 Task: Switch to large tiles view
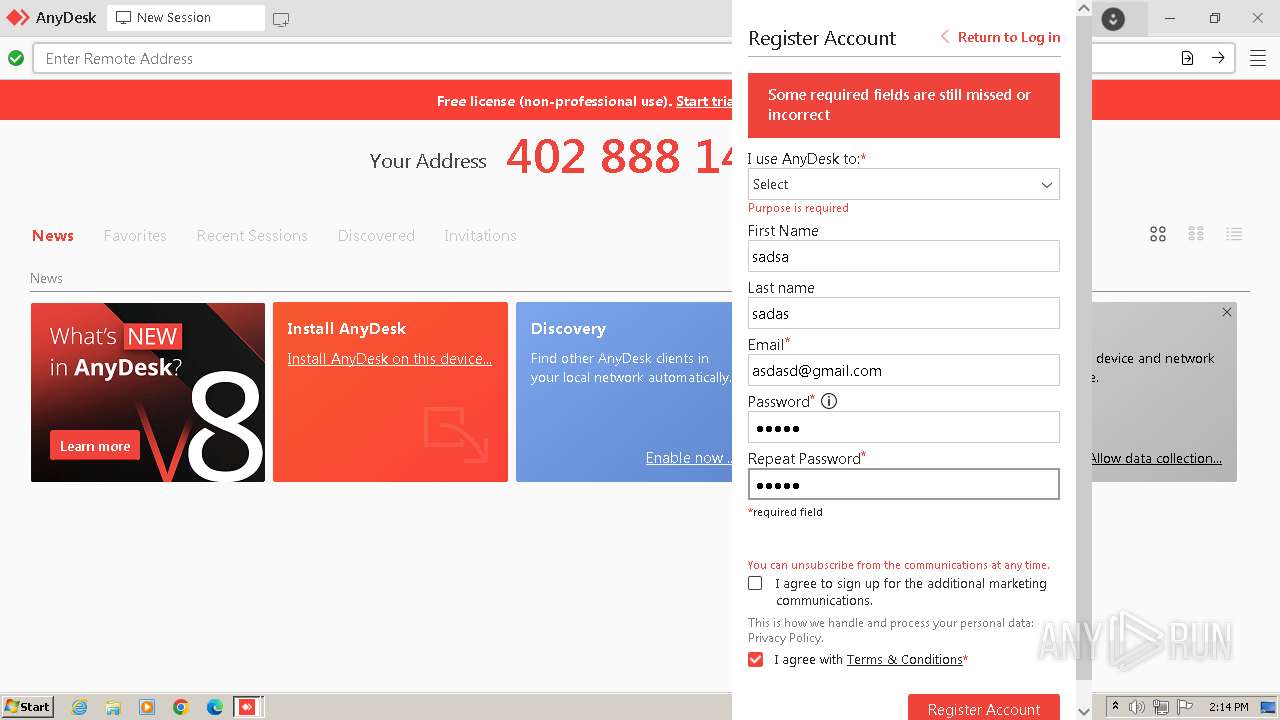(1158, 234)
